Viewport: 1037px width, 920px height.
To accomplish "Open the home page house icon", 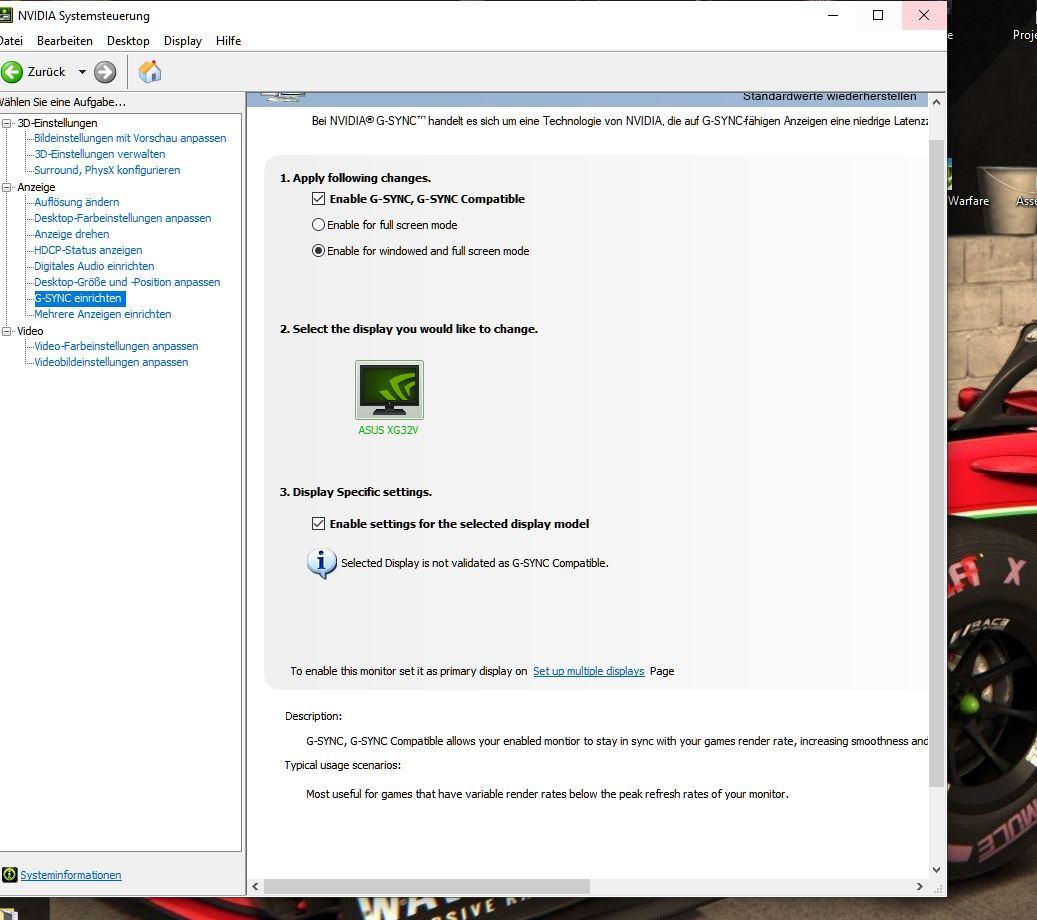I will point(150,71).
